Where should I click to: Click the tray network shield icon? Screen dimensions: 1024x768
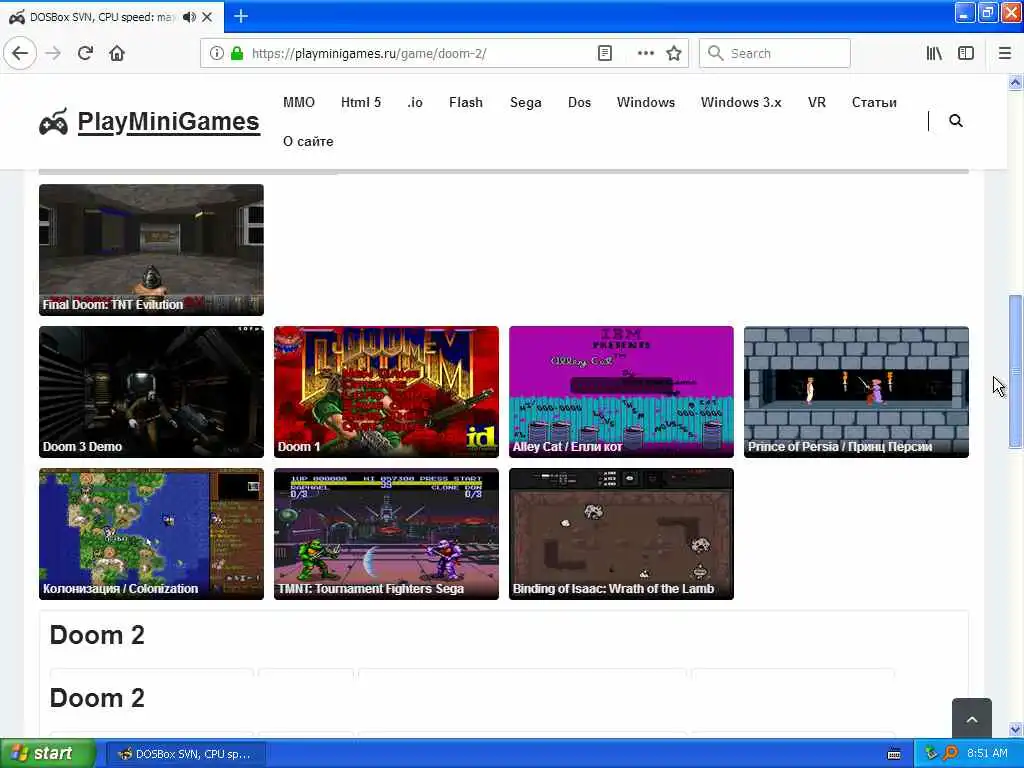pyautogui.click(x=931, y=754)
